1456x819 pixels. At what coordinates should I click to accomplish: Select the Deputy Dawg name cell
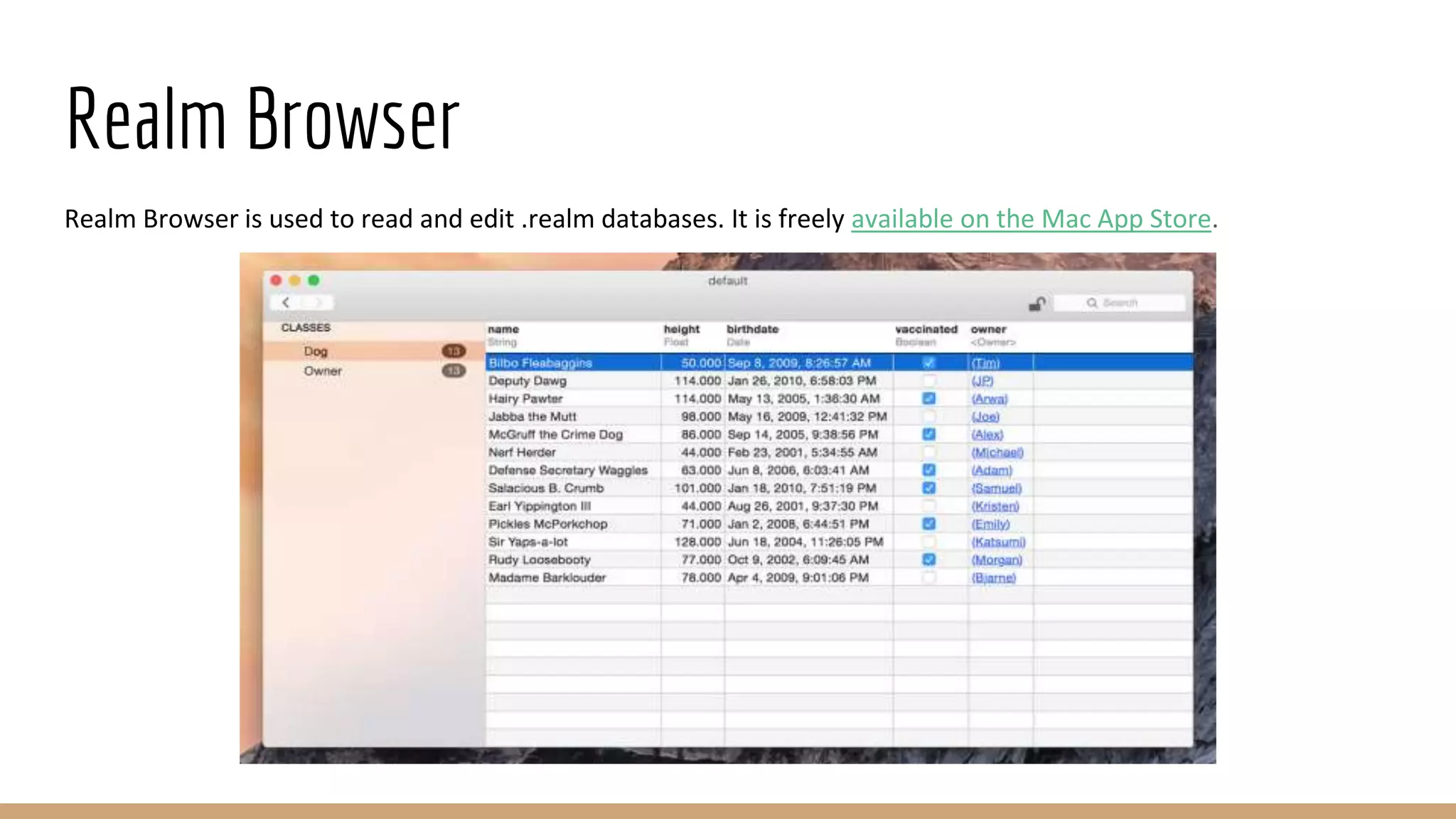pyautogui.click(x=573, y=380)
